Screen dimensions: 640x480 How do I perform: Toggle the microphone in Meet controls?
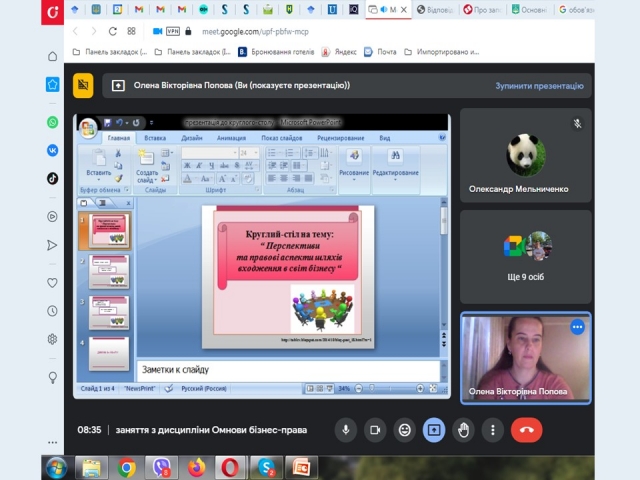pyautogui.click(x=346, y=429)
